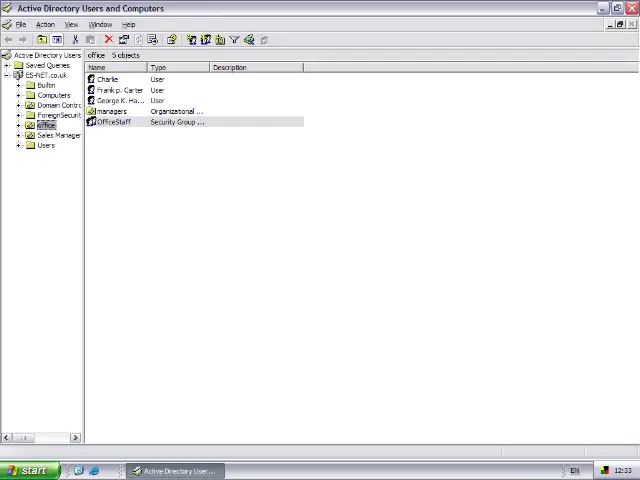Open the Windows Start menu

30,471
